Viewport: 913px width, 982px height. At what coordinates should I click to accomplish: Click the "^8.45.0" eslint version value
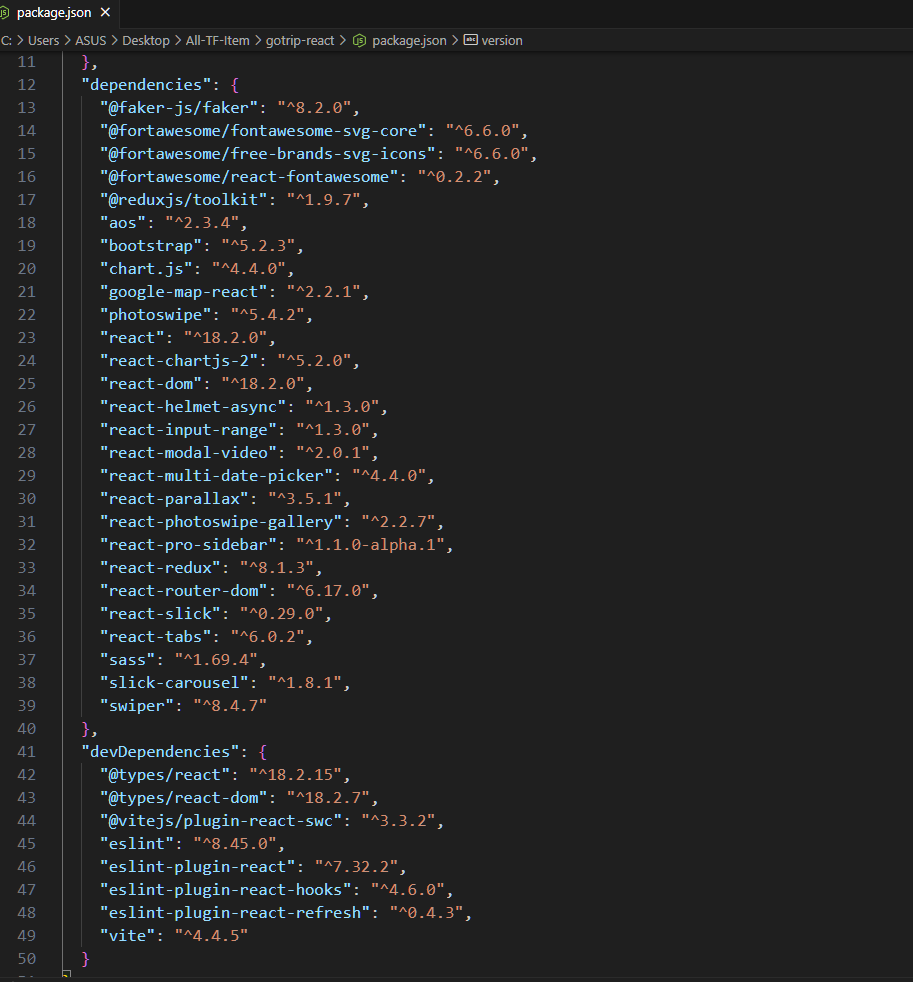[x=235, y=844]
